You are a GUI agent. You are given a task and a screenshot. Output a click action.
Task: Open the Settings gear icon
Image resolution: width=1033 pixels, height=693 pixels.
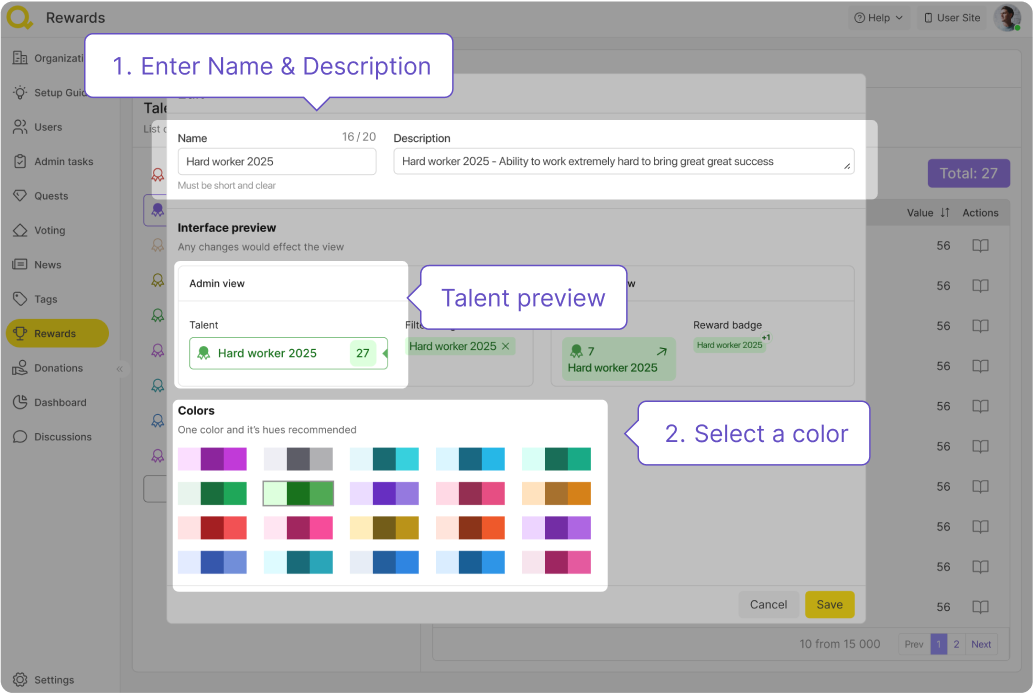click(20, 680)
